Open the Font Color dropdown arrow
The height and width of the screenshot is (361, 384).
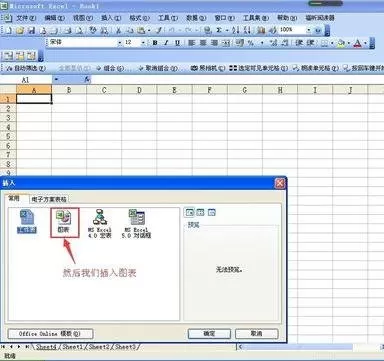click(365, 43)
